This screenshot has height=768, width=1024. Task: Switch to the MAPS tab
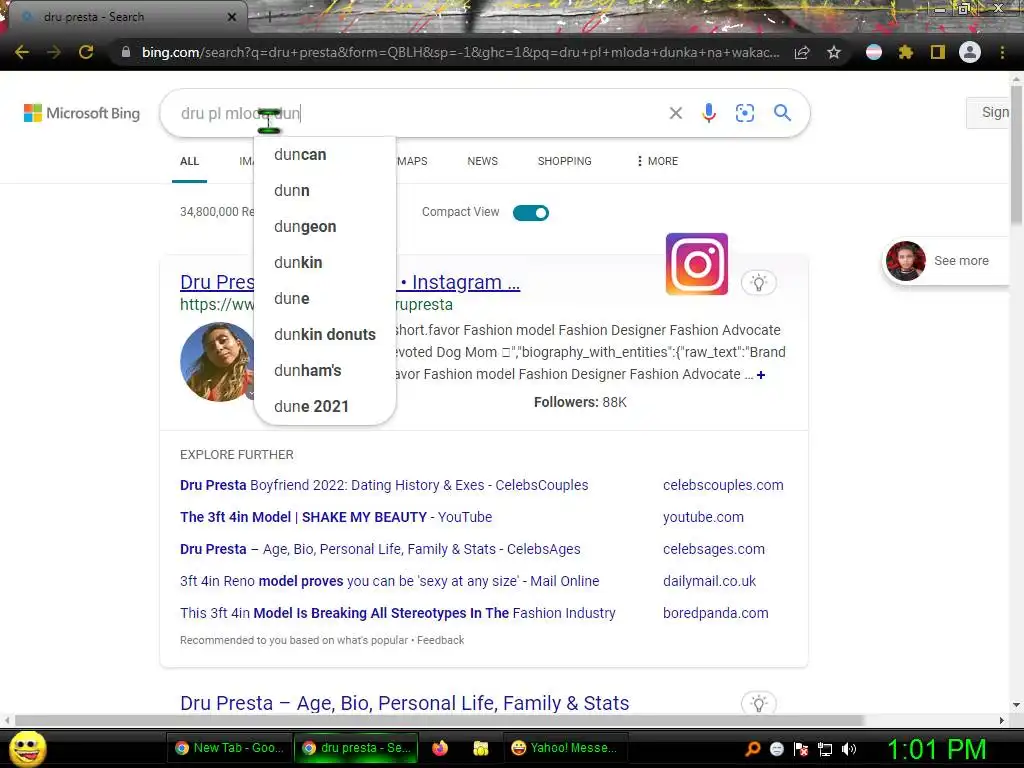coord(413,161)
